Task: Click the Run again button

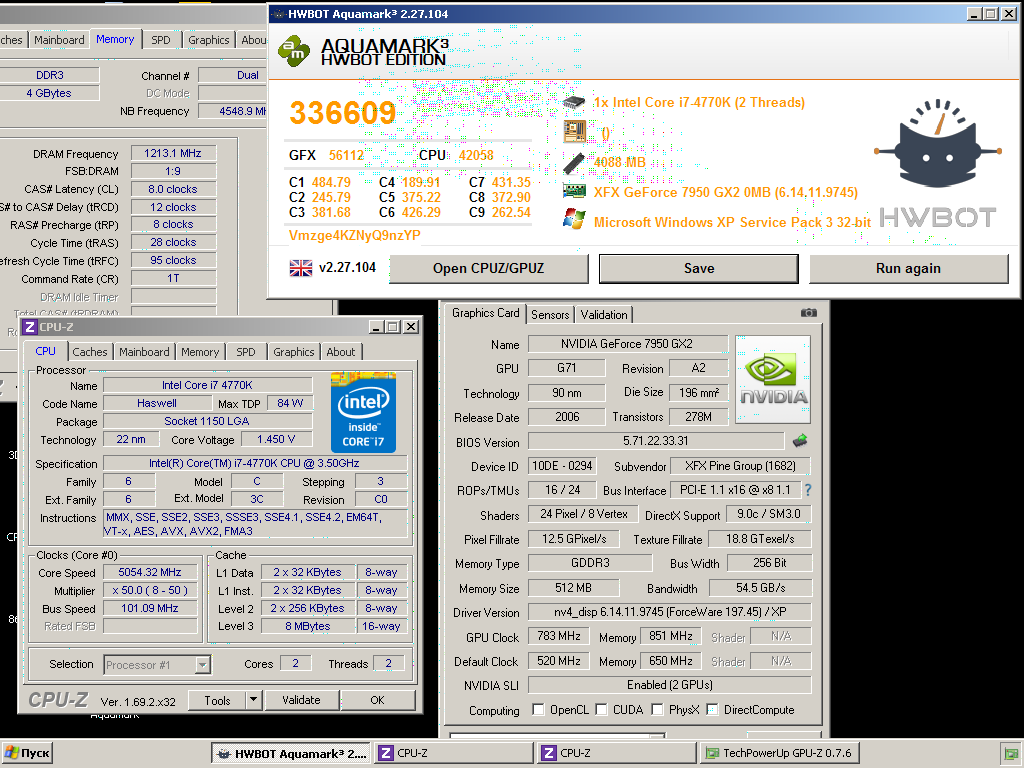Action: pyautogui.click(x=908, y=268)
